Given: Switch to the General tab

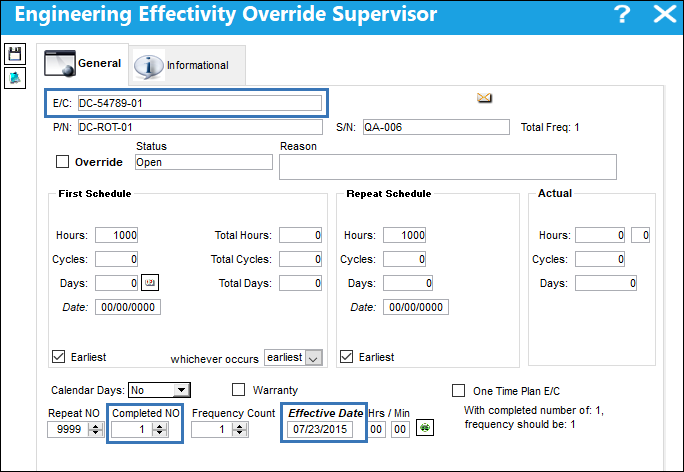Looking at the screenshot, I should (x=83, y=64).
